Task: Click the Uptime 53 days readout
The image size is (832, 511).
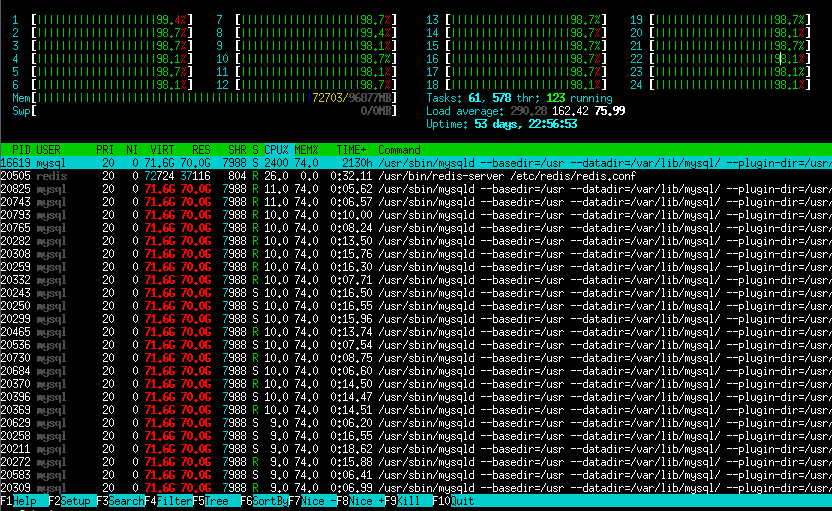Action: tap(501, 124)
